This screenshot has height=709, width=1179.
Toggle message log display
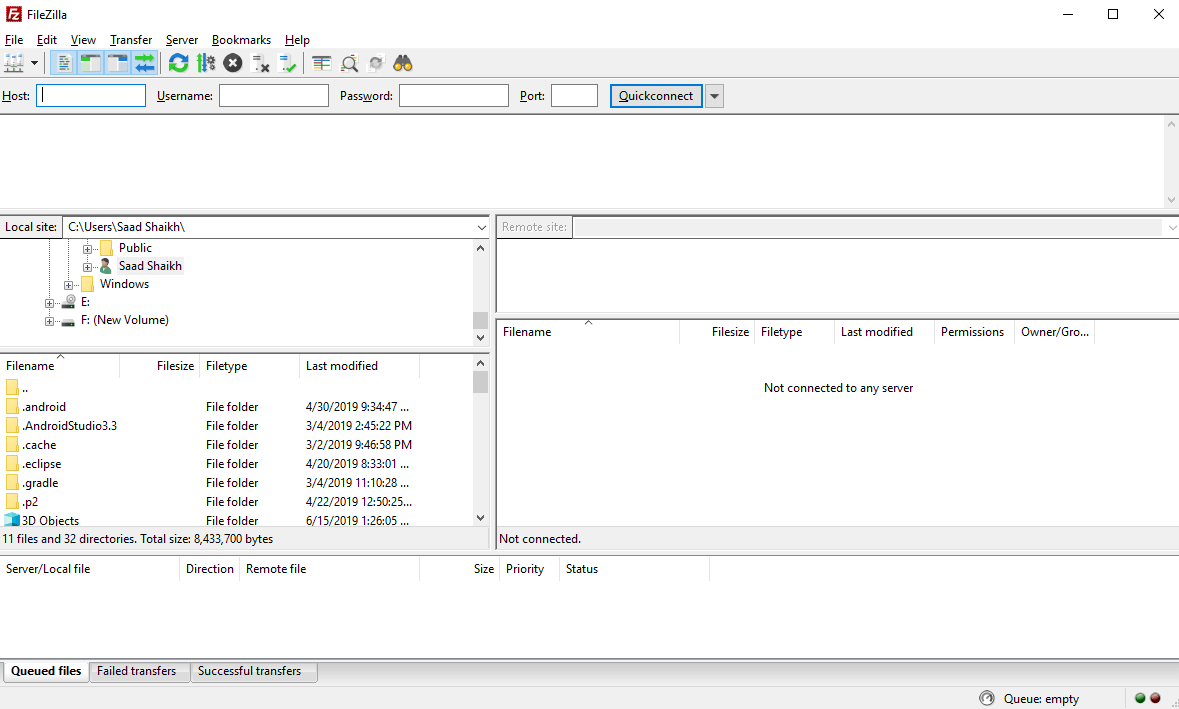[65, 63]
